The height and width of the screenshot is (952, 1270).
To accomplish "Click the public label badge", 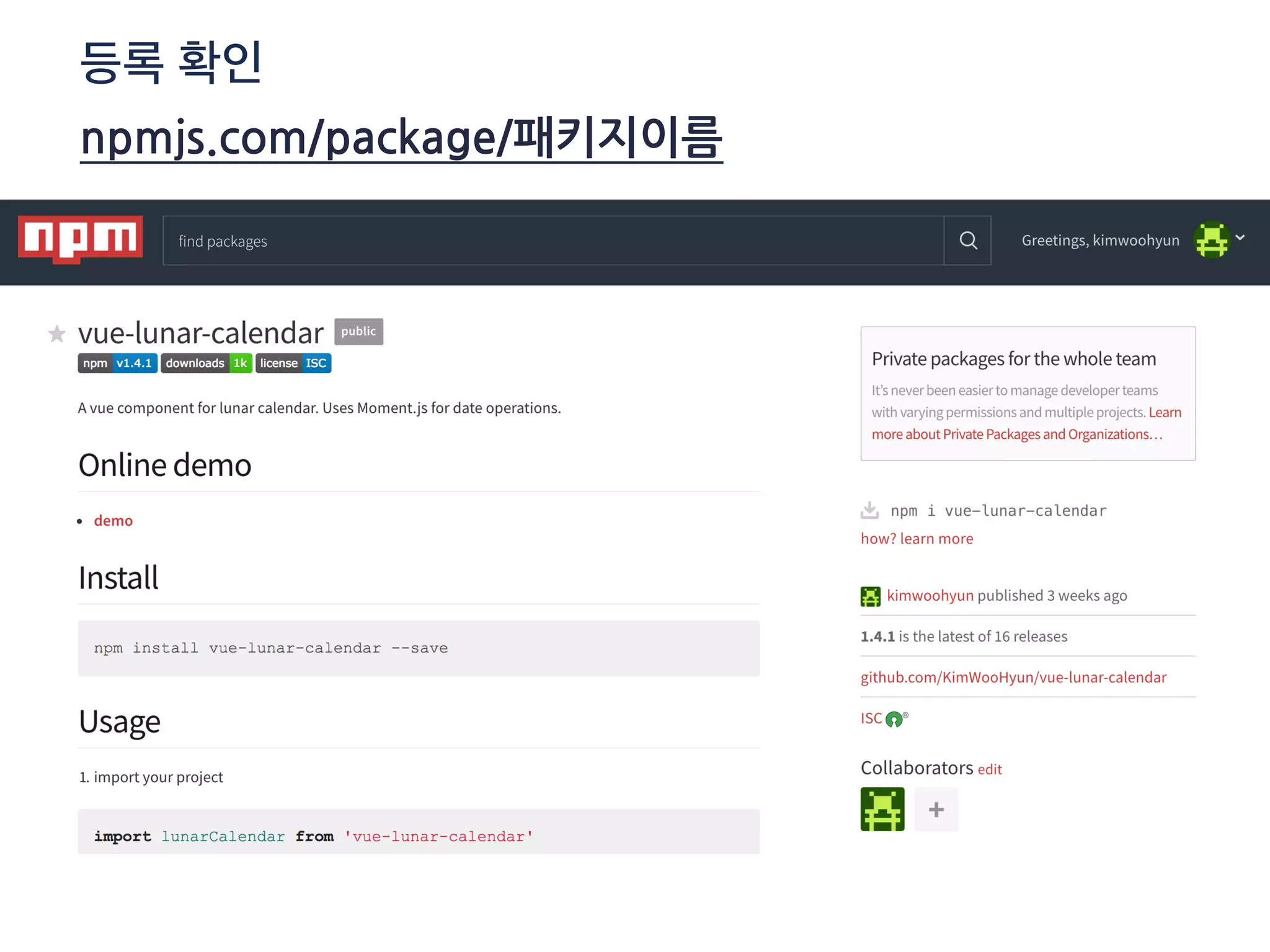I will tap(358, 332).
